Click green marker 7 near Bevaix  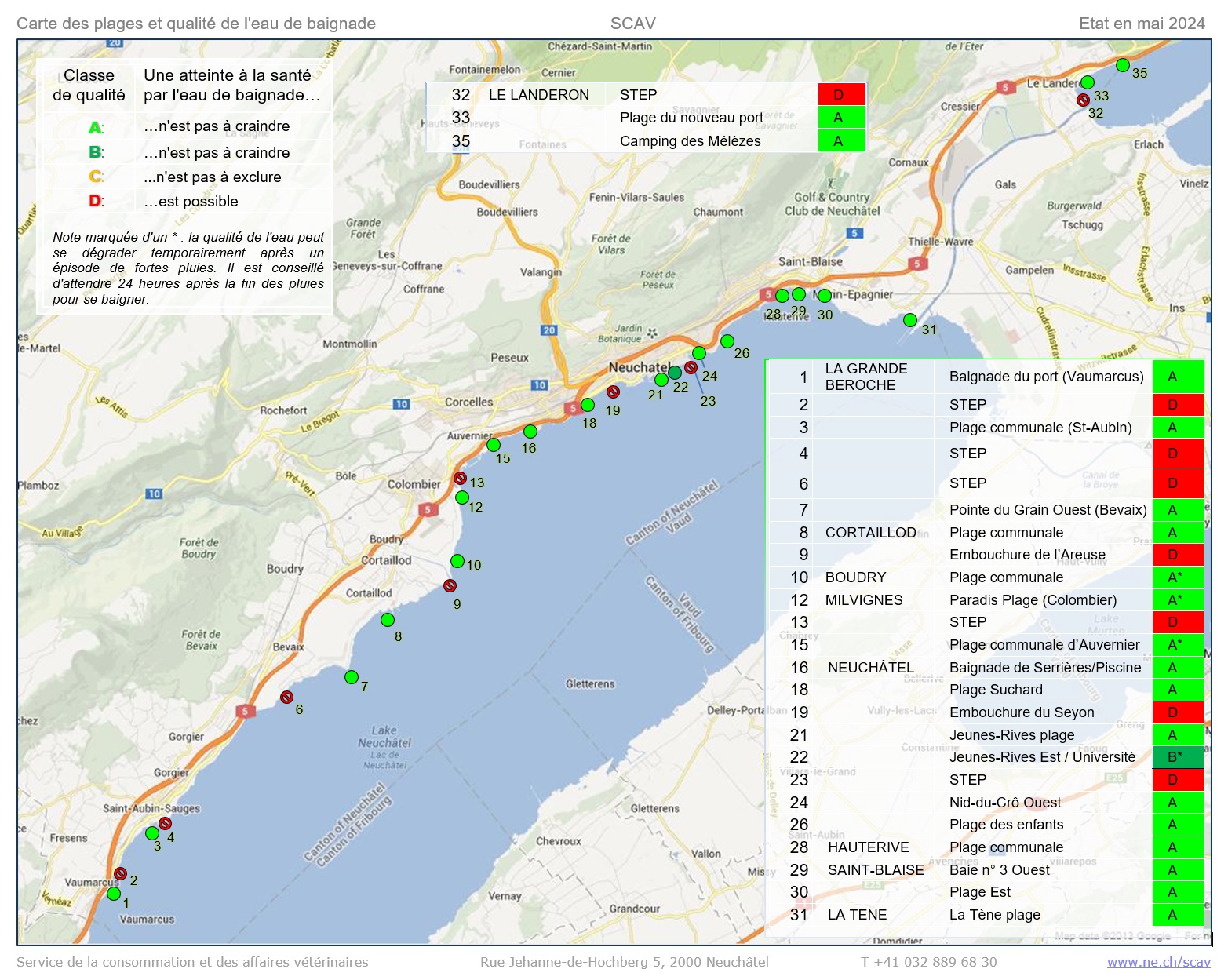click(352, 677)
